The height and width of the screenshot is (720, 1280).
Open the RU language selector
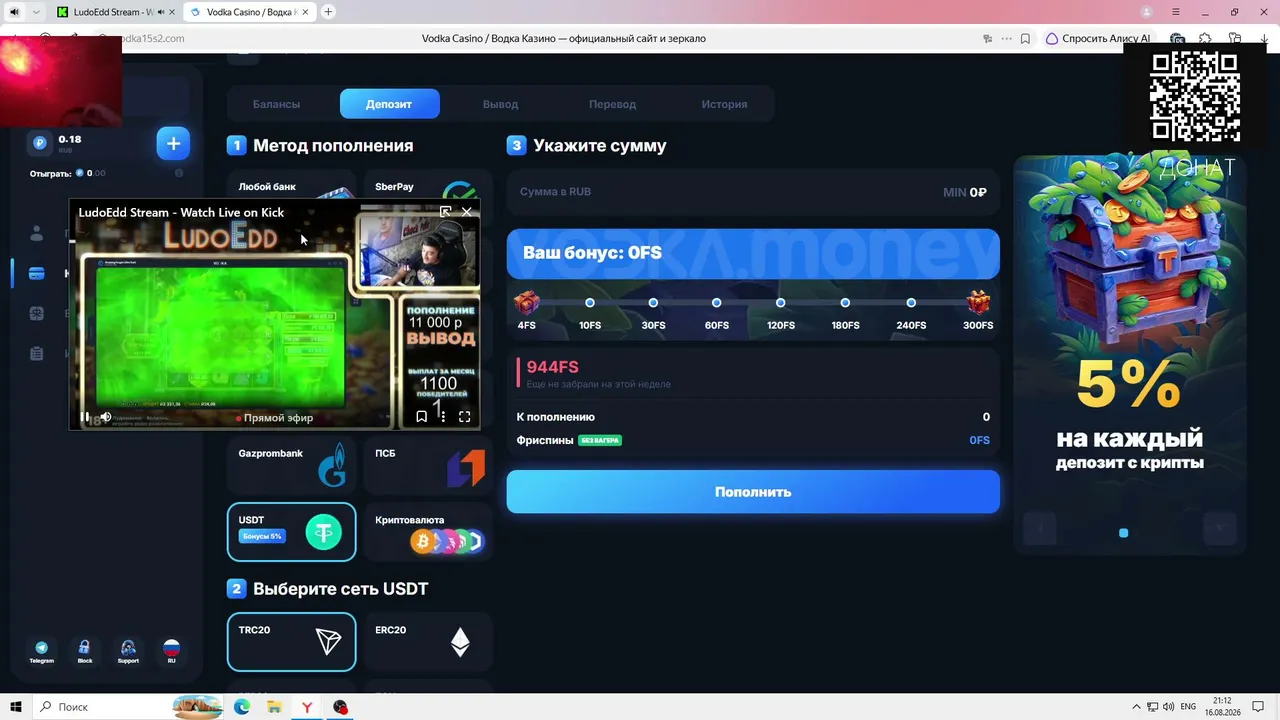pyautogui.click(x=171, y=652)
